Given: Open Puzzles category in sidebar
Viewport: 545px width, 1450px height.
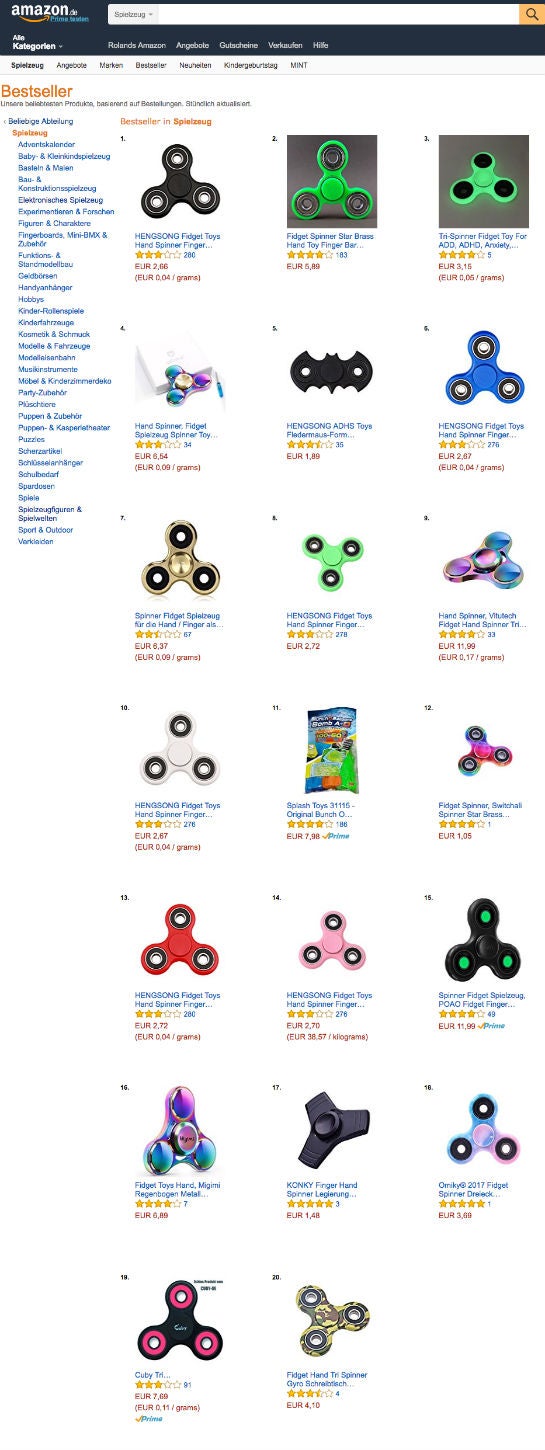Looking at the screenshot, I should 31,439.
